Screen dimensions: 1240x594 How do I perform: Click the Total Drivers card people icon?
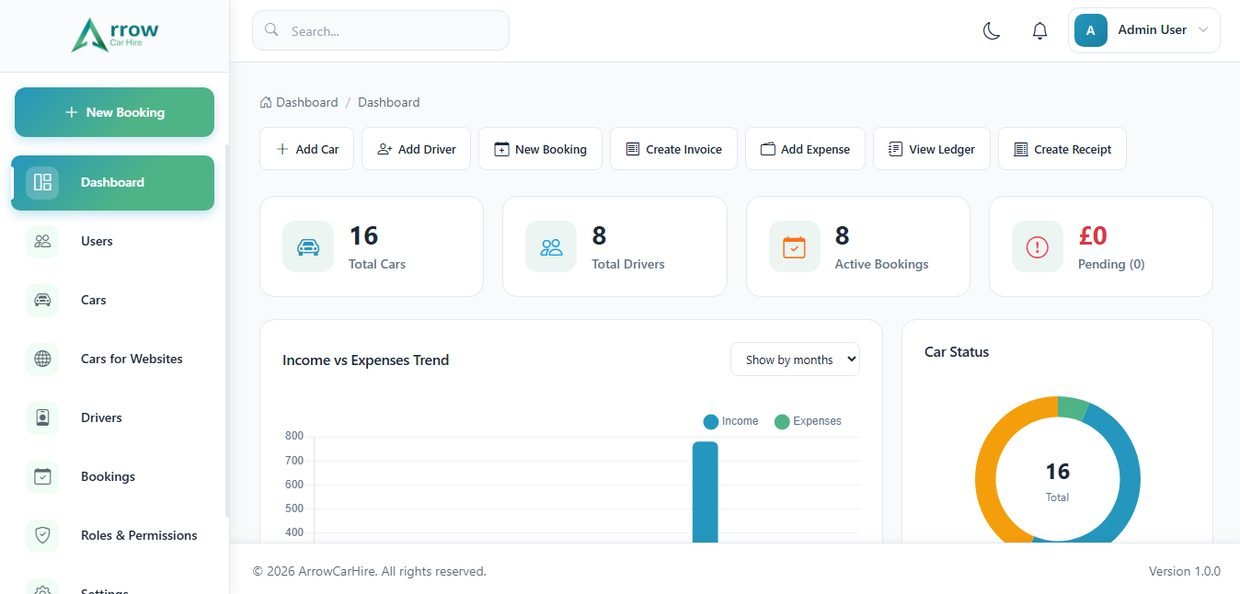(551, 247)
